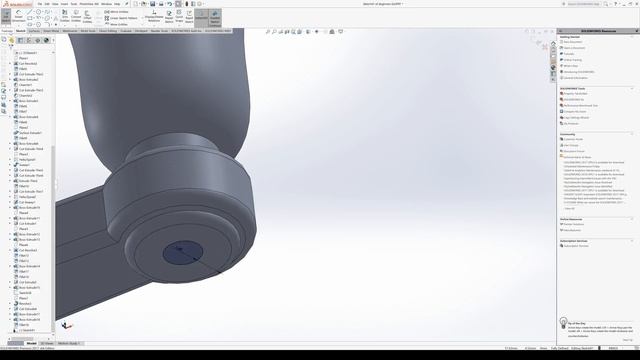Click the Discussion Forum link
This screenshot has width=640, height=360.
(574, 151)
